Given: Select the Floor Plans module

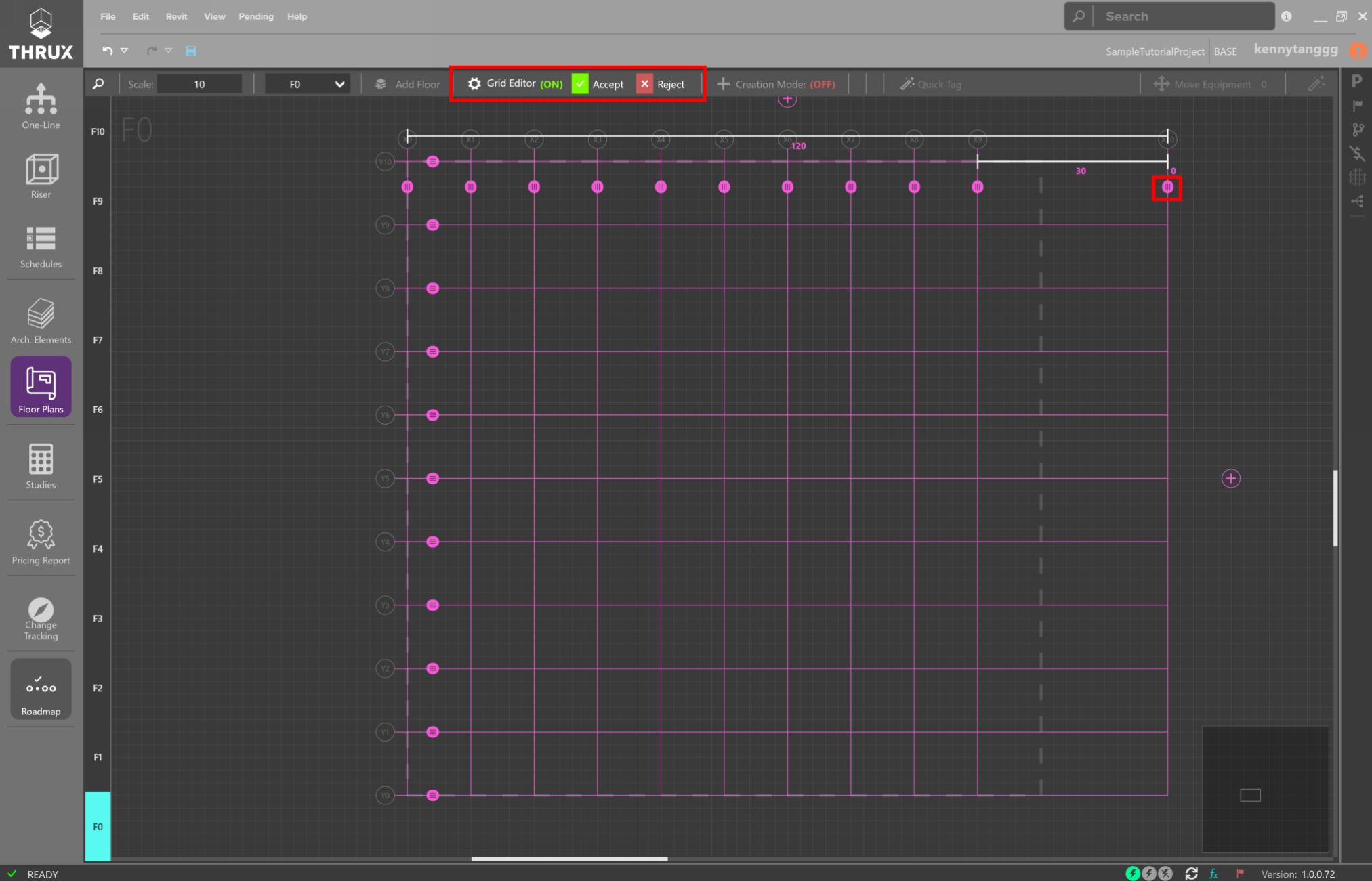Looking at the screenshot, I should click(41, 387).
